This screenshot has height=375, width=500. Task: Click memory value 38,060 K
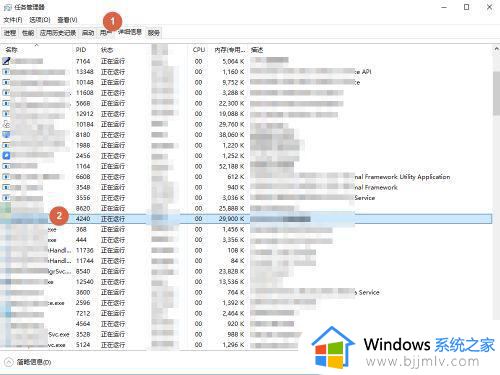231,135
